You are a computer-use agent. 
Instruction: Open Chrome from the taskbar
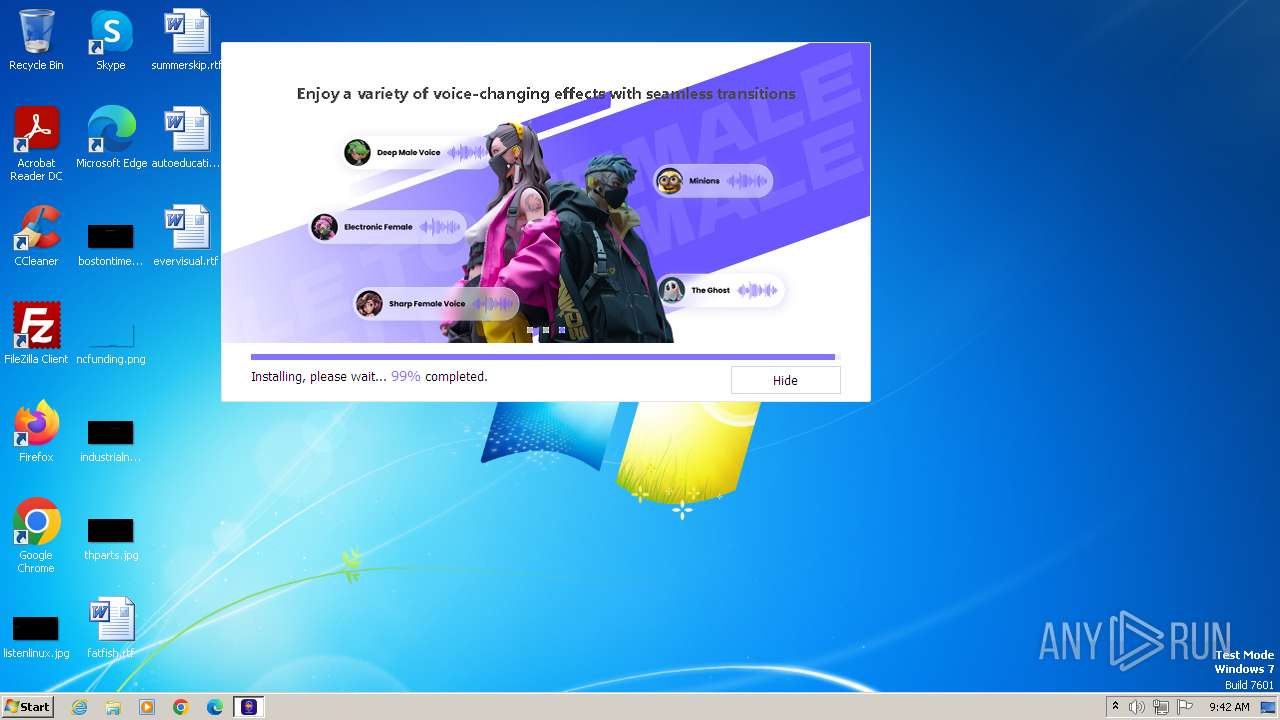[181, 707]
